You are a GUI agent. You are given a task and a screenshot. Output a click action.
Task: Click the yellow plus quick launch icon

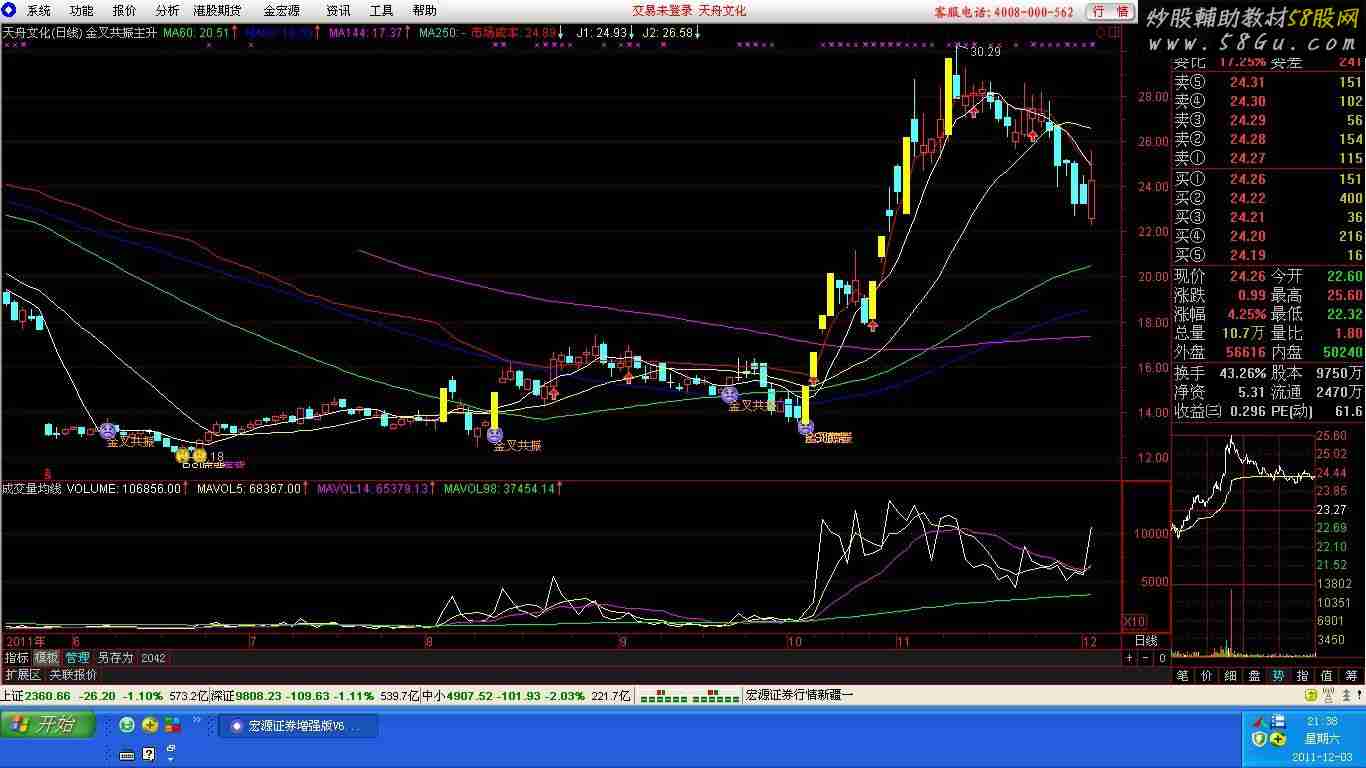click(150, 725)
